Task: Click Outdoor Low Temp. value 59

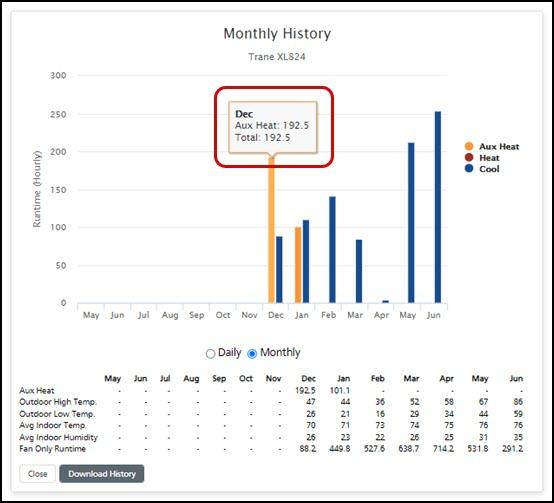Action: click(518, 414)
